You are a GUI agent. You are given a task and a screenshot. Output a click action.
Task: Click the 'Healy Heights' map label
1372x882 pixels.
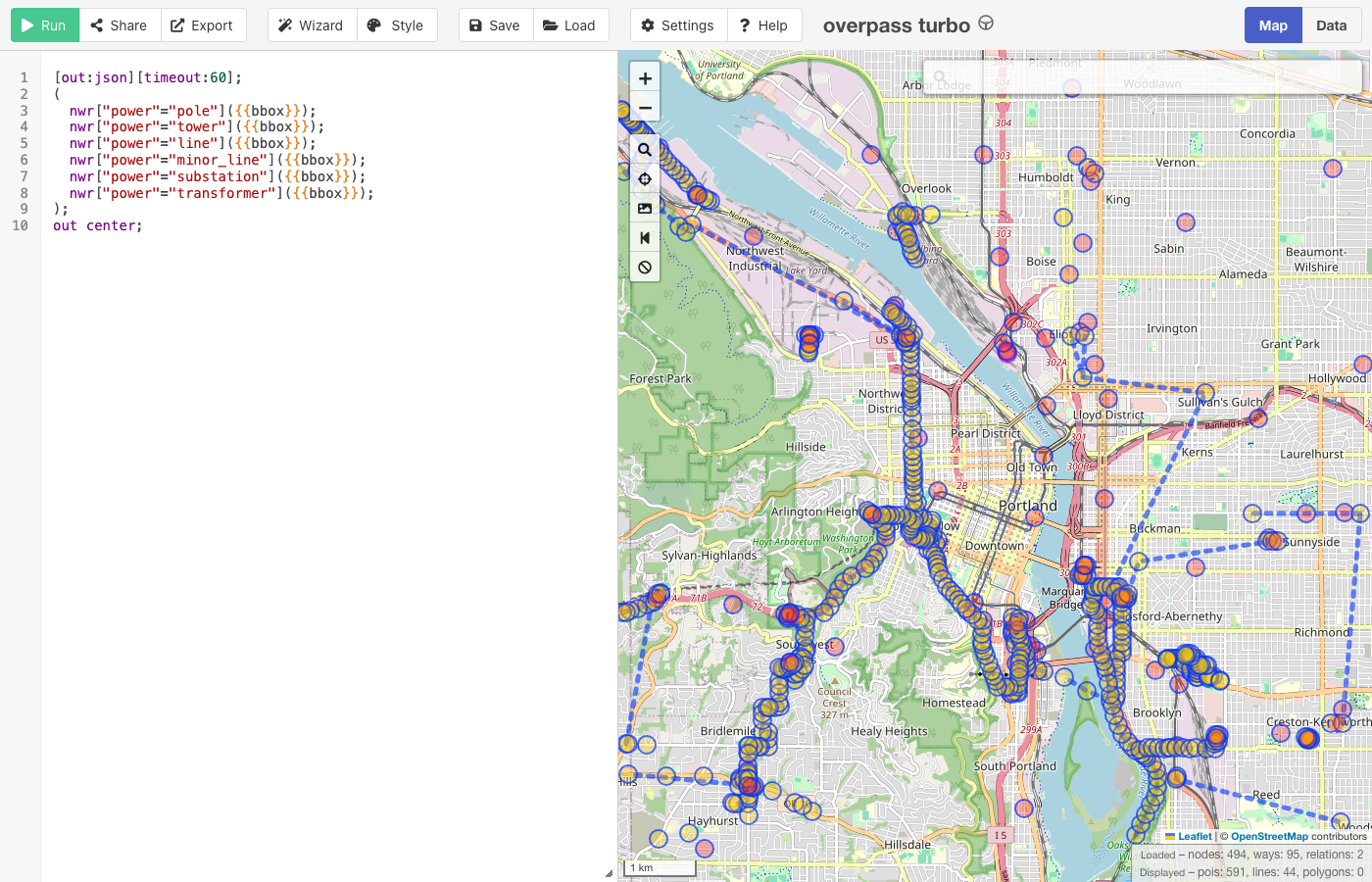pos(889,731)
